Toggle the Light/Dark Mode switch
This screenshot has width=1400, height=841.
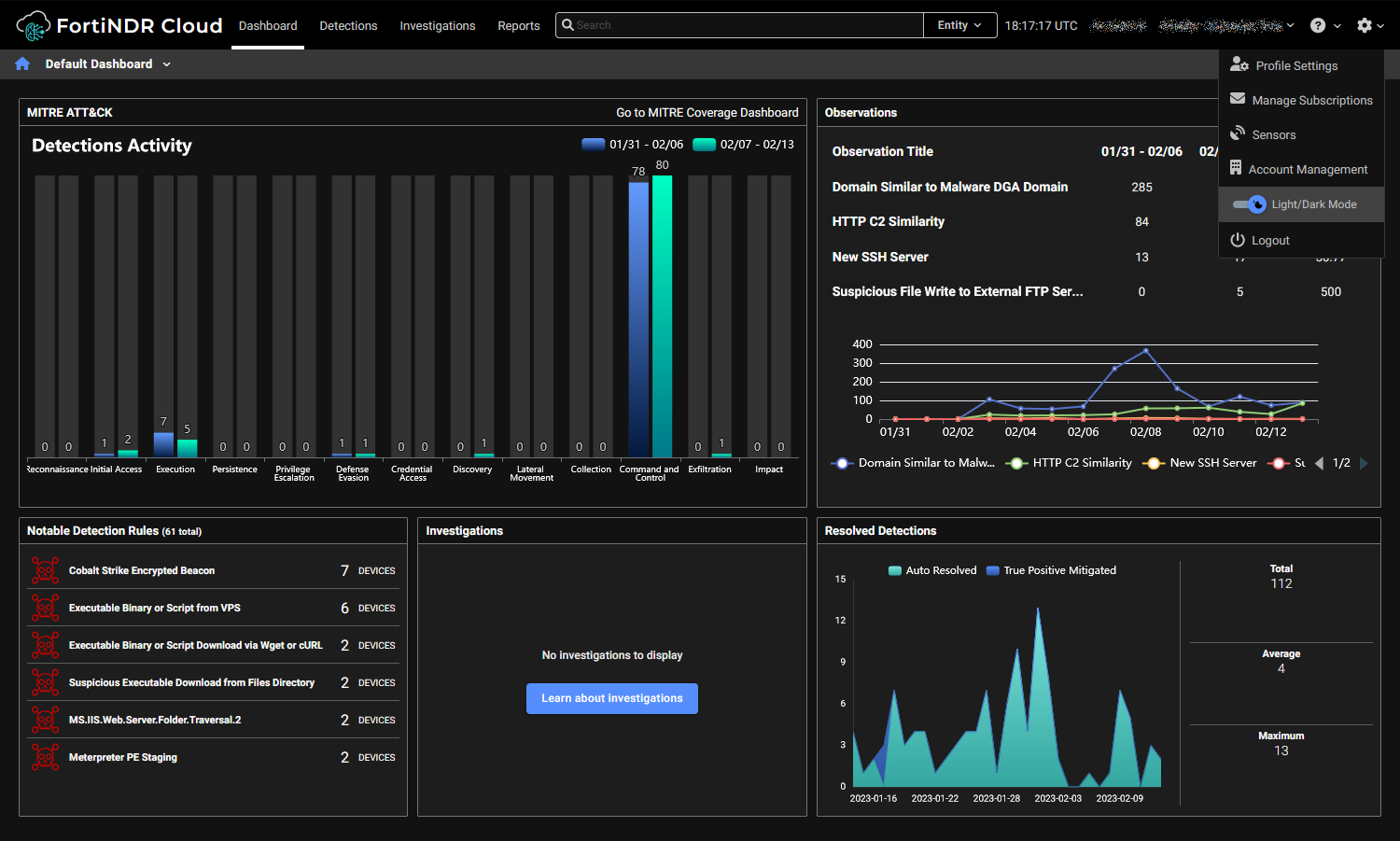click(1249, 204)
